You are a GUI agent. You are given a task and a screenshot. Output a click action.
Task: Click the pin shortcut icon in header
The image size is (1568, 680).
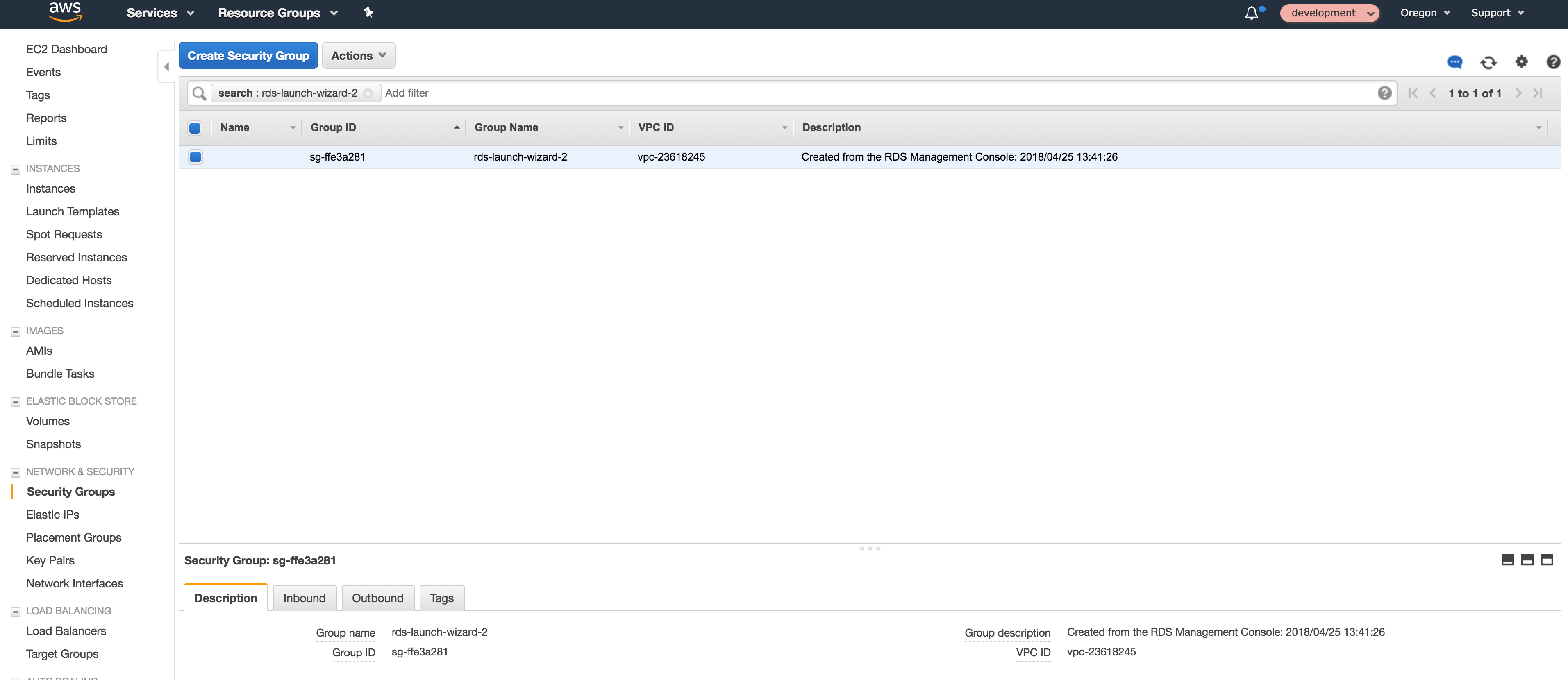point(368,13)
